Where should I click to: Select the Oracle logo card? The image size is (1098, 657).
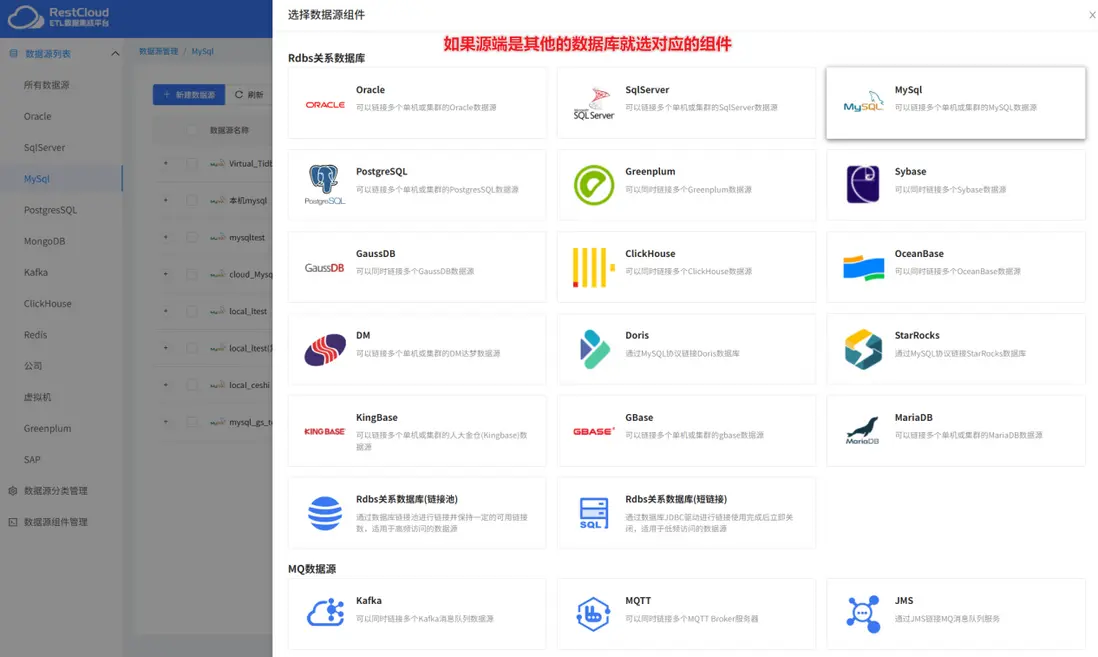tap(325, 104)
